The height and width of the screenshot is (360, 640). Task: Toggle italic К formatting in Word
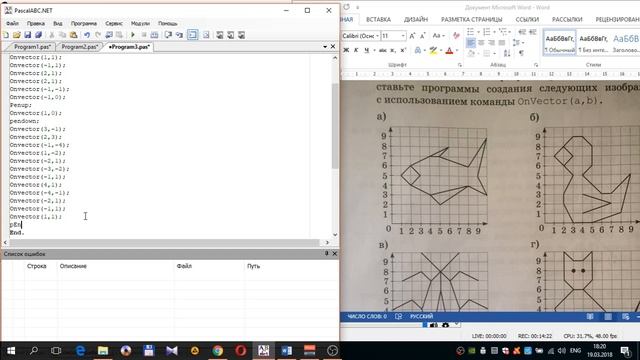pos(356,50)
